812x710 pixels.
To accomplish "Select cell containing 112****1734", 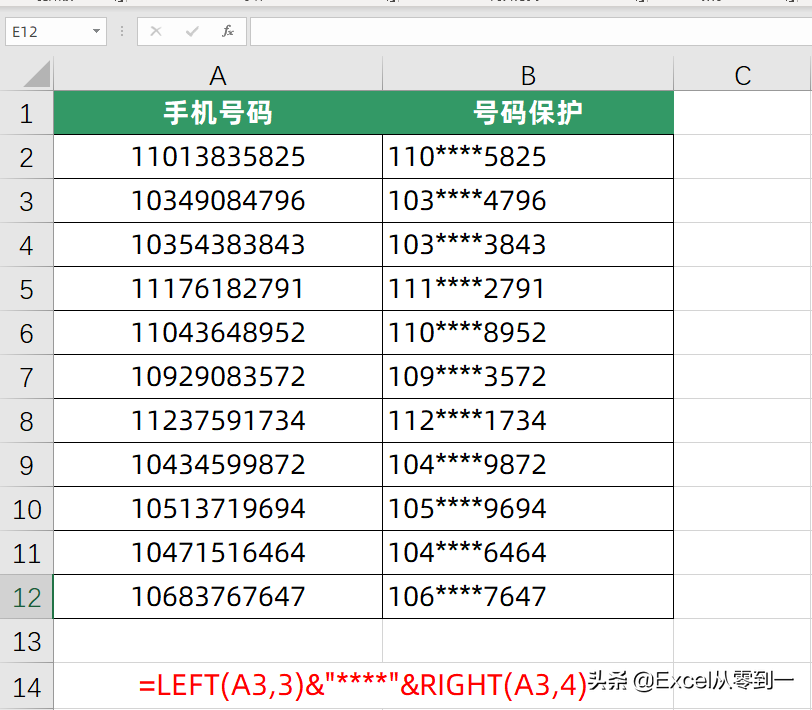I will (x=528, y=421).
